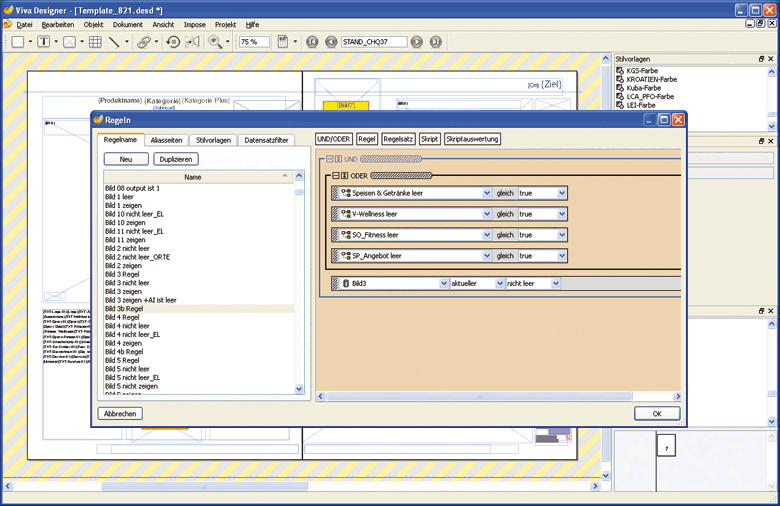
Task: Float the Stilvorlagen panel
Action: point(761,59)
